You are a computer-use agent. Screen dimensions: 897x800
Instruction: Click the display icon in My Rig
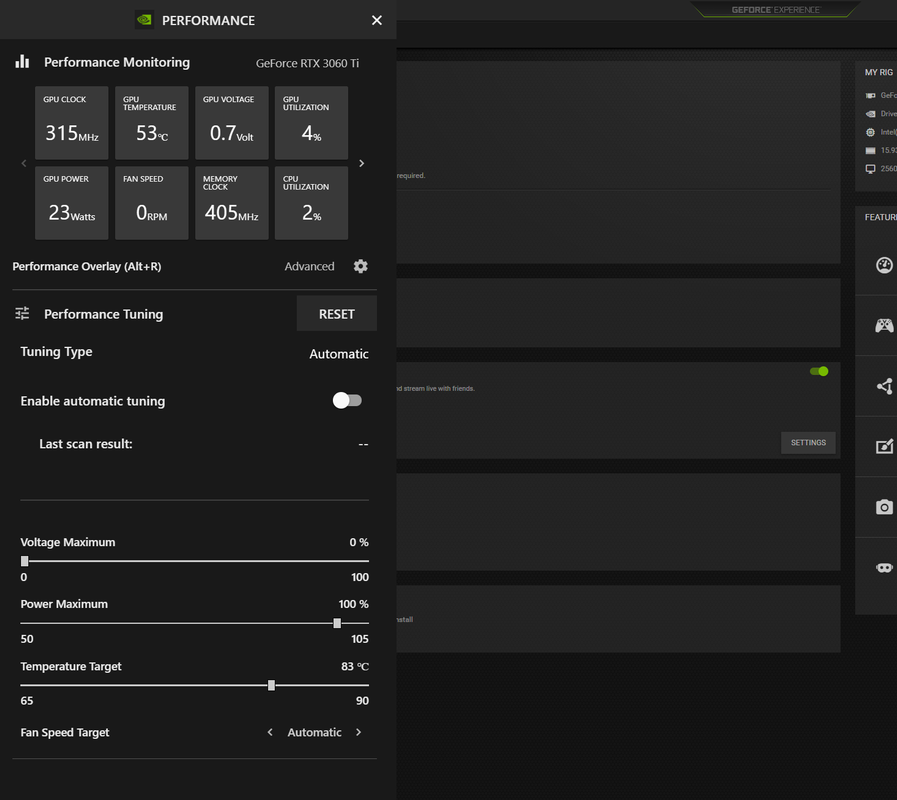pyautogui.click(x=870, y=169)
